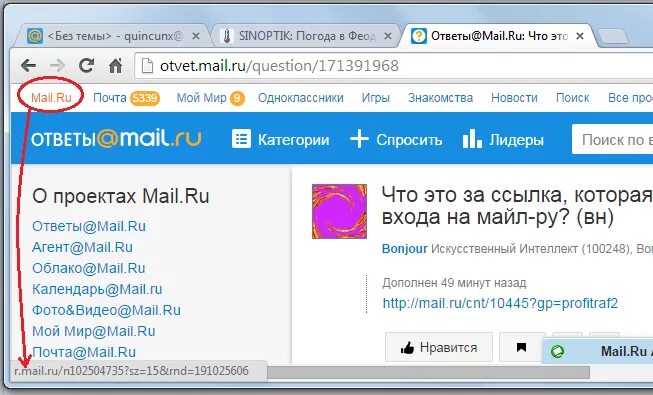Open Поиск link in top bar

pos(573,98)
